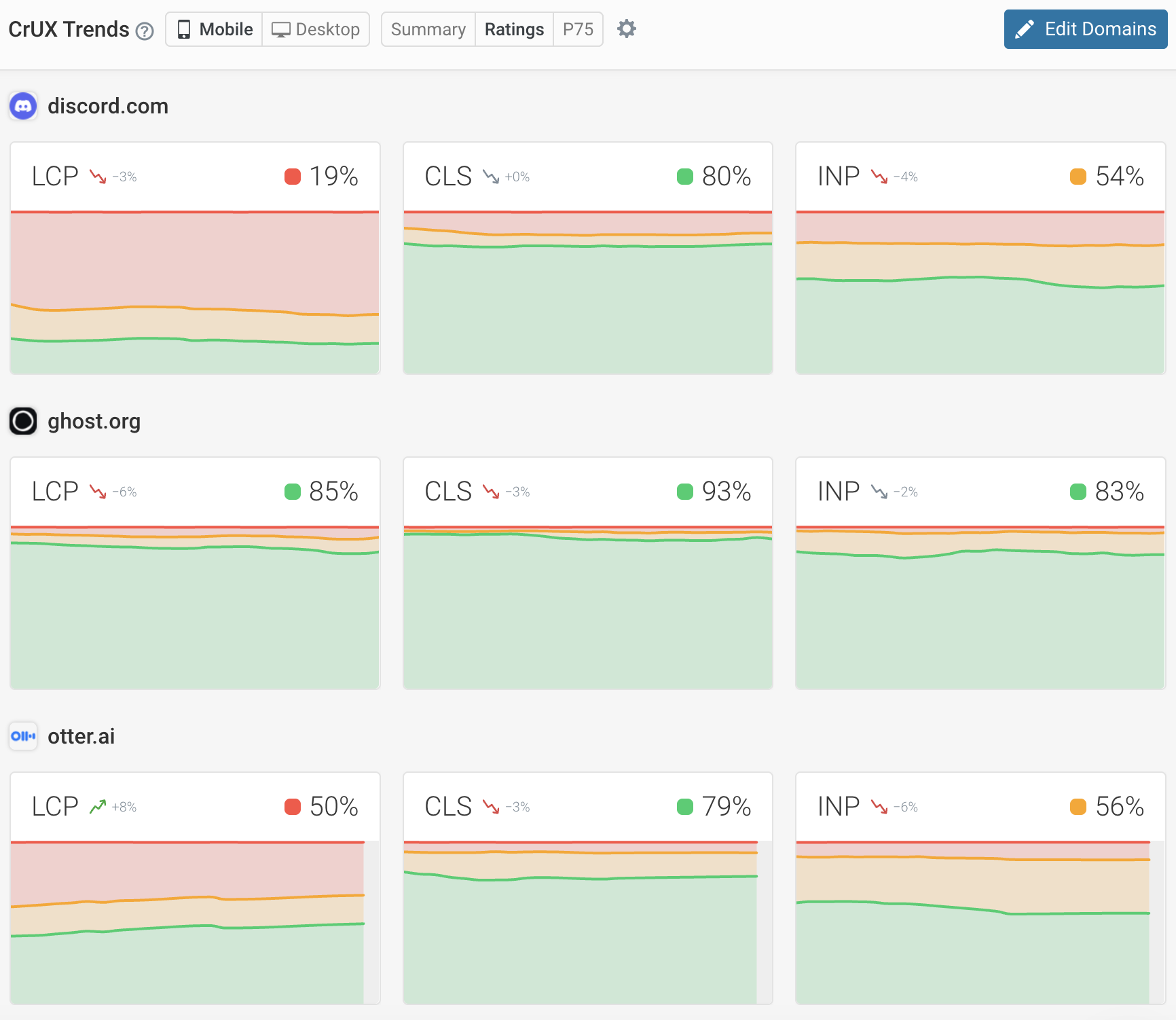Select the P75 tab
The image size is (1176, 1020).
point(578,29)
